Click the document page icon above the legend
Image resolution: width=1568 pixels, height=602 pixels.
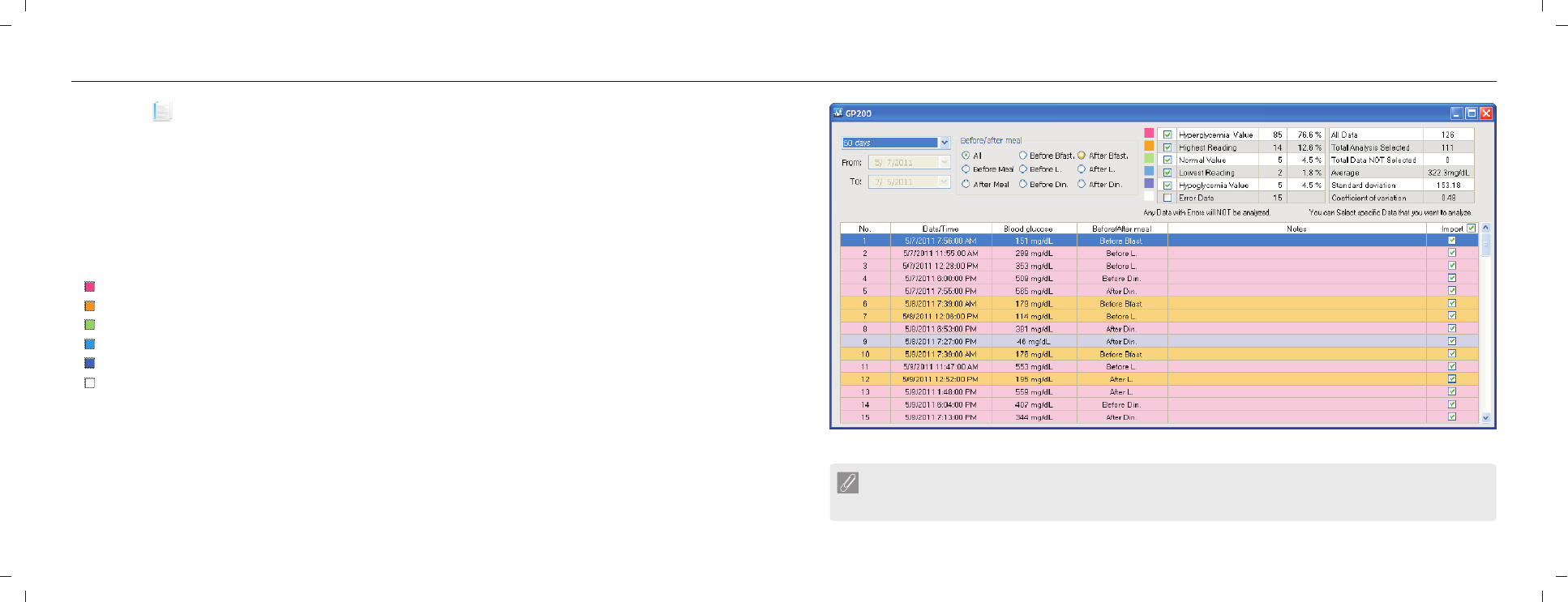coord(162,111)
